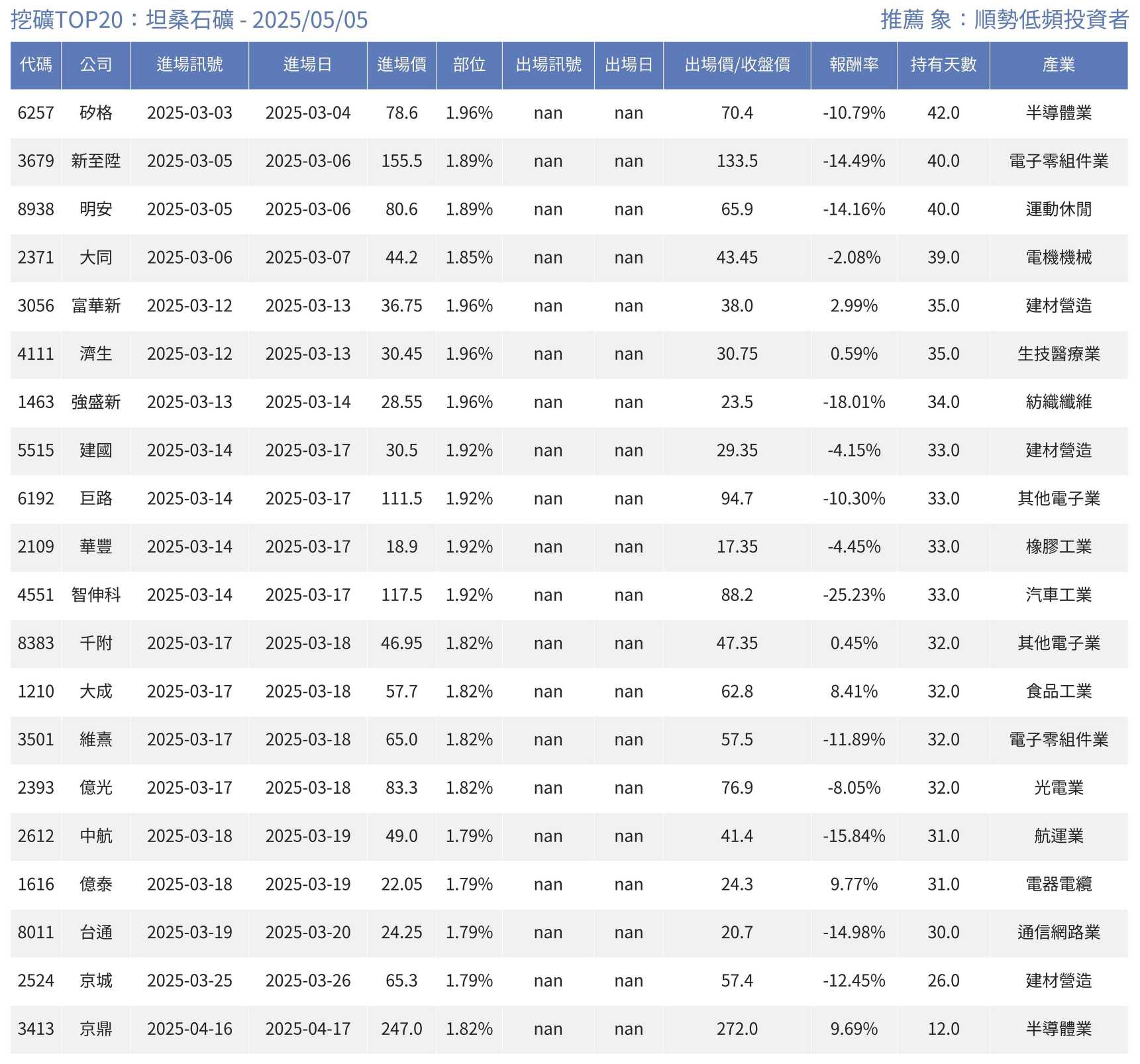
Task: Click closing price 43.45
Action: [x=737, y=258]
